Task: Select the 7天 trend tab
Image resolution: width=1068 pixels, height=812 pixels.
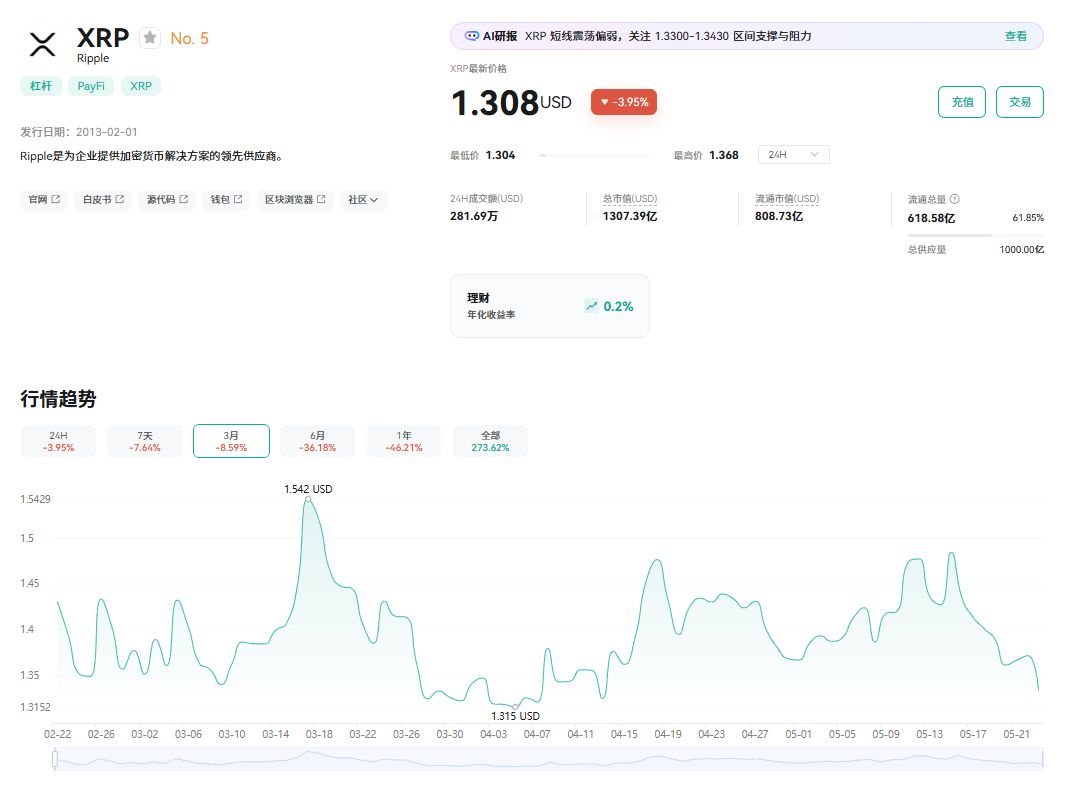Action: point(144,441)
